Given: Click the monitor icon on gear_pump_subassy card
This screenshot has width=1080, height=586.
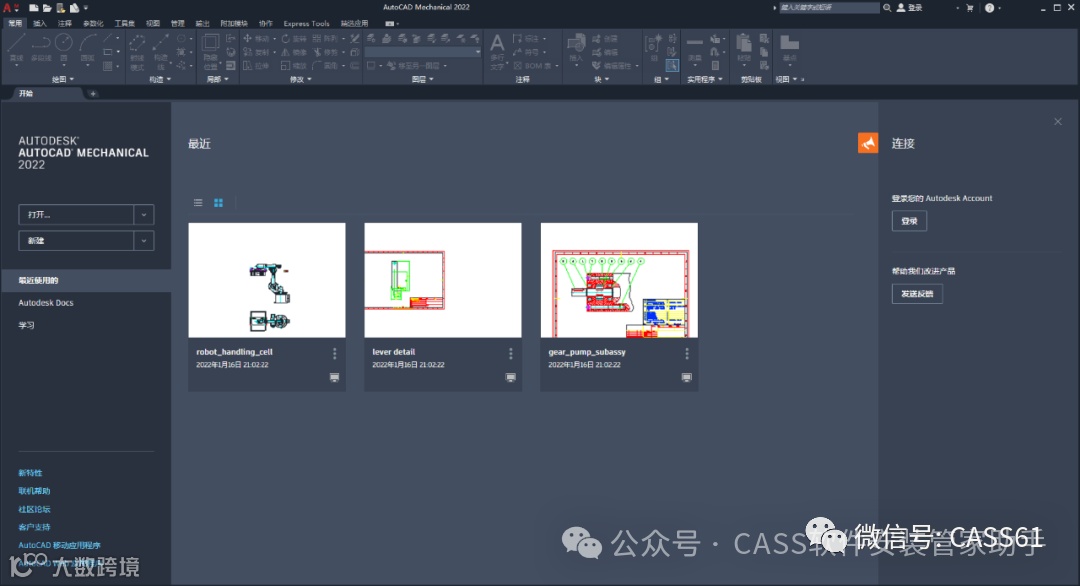Looking at the screenshot, I should click(687, 377).
